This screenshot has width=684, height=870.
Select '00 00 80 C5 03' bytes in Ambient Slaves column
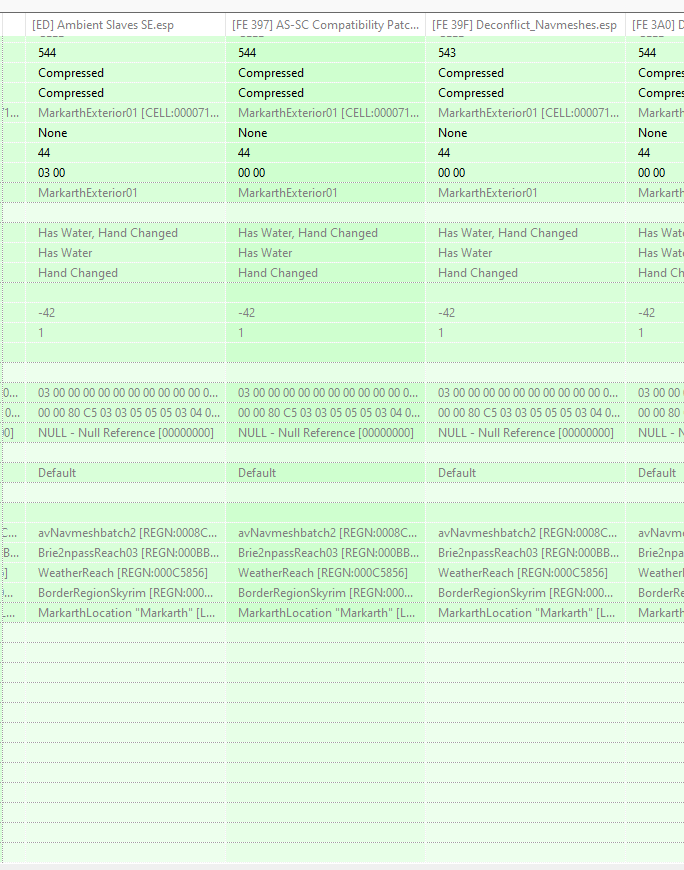coord(129,413)
